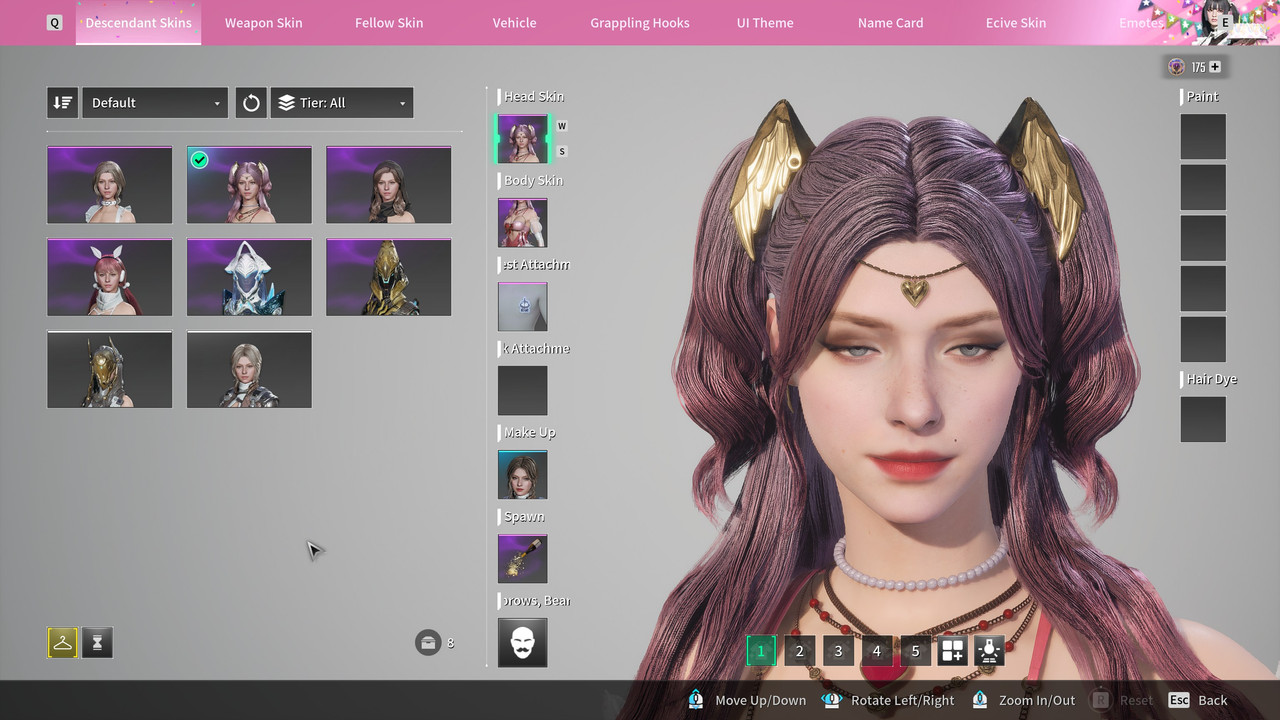Viewport: 1280px width, 720px height.
Task: Click the Reset button
Action: tap(1121, 700)
